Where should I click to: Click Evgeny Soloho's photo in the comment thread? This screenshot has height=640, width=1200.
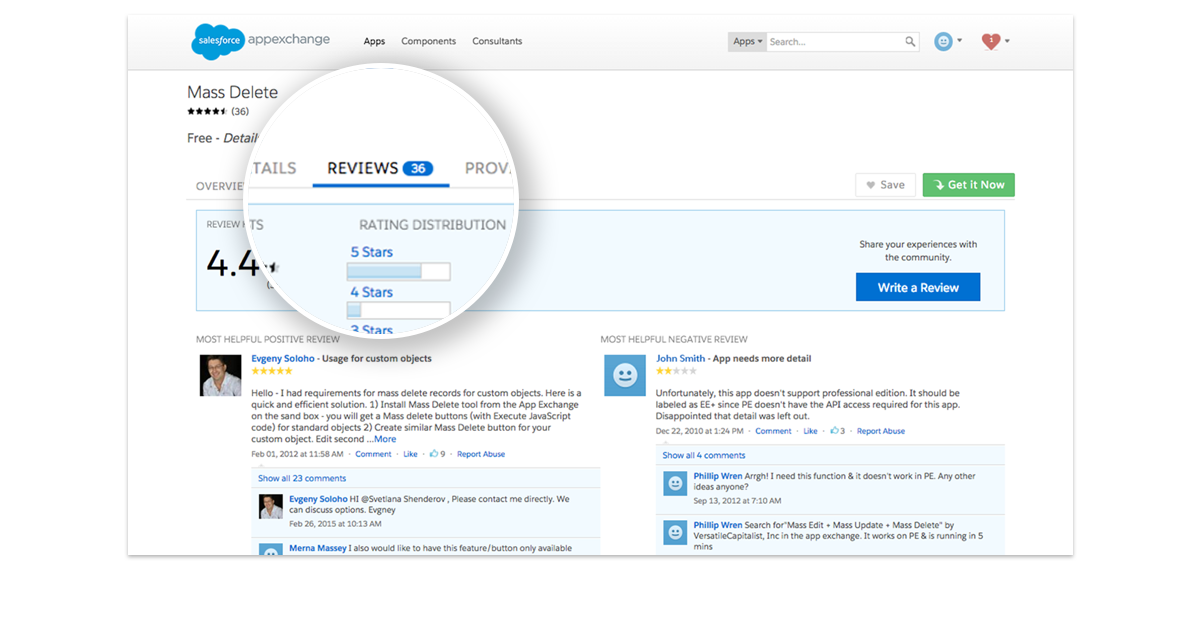click(271, 506)
